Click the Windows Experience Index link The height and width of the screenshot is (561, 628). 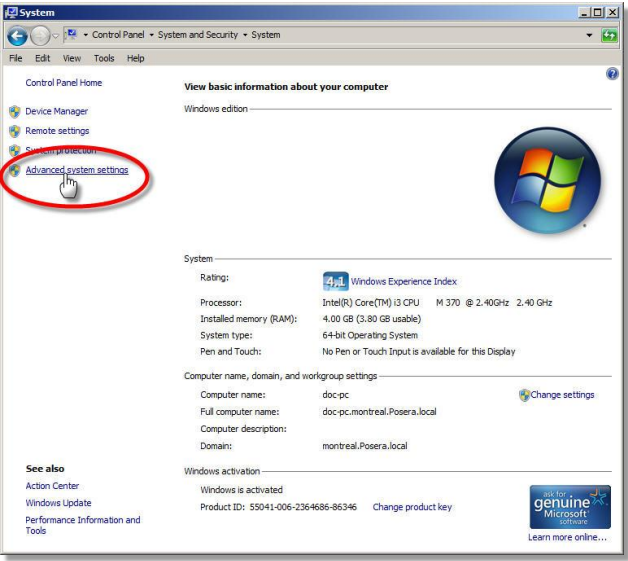tap(403, 282)
